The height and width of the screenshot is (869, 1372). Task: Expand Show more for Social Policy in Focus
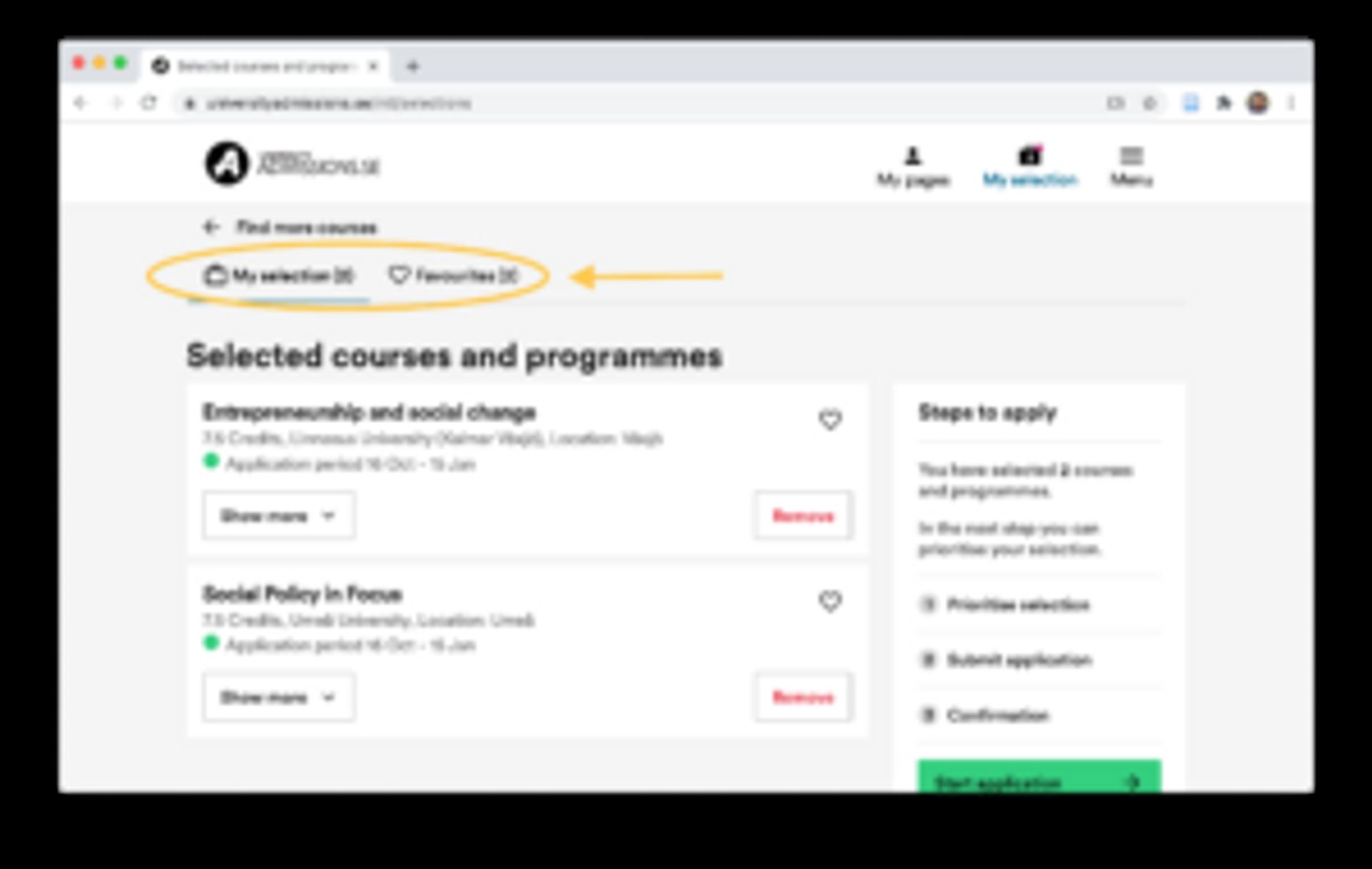[x=279, y=697]
